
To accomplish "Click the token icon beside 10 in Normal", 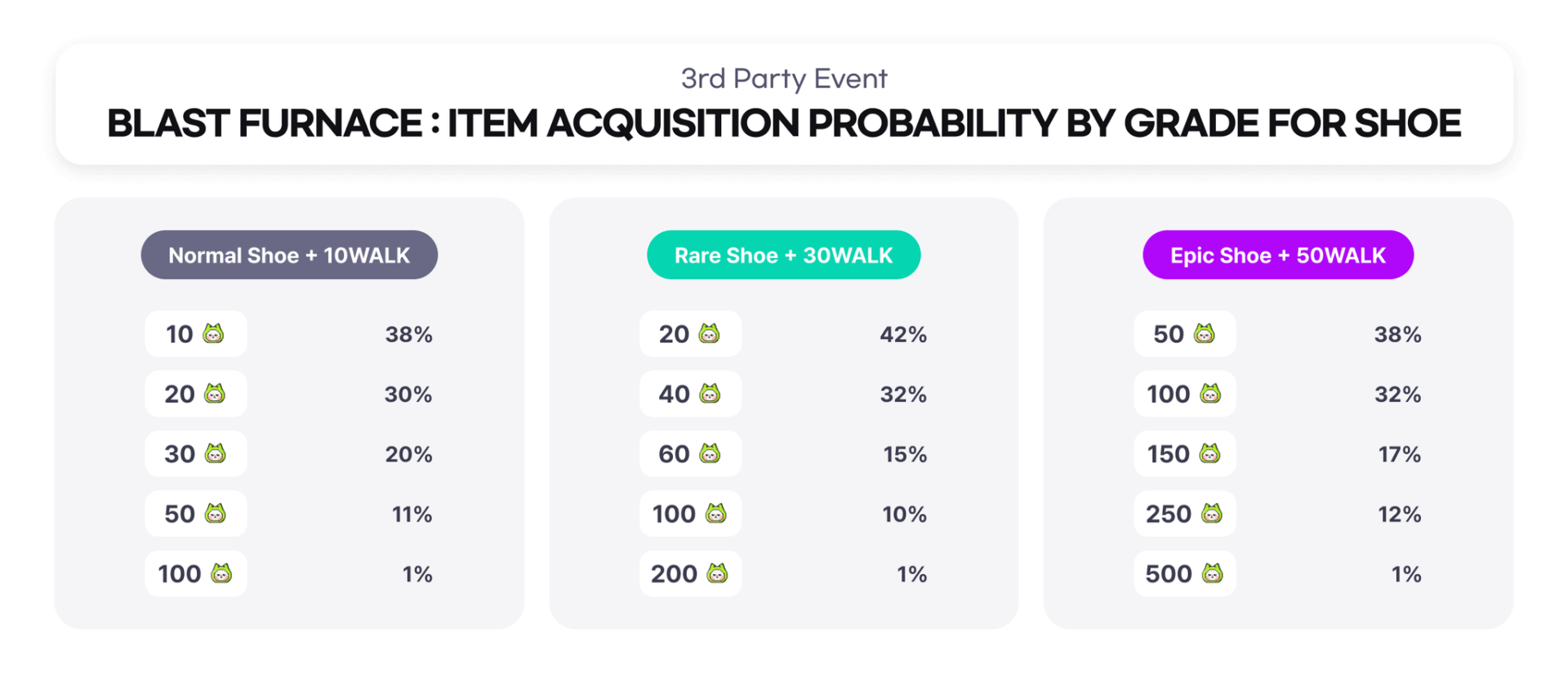I will point(213,333).
